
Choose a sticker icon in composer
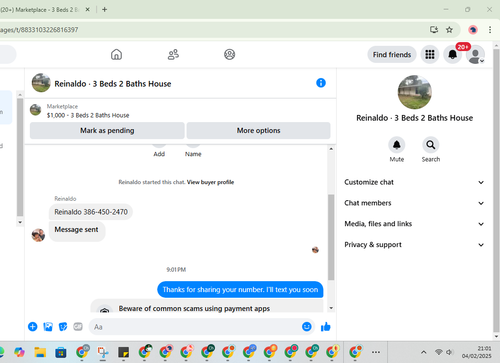63,327
